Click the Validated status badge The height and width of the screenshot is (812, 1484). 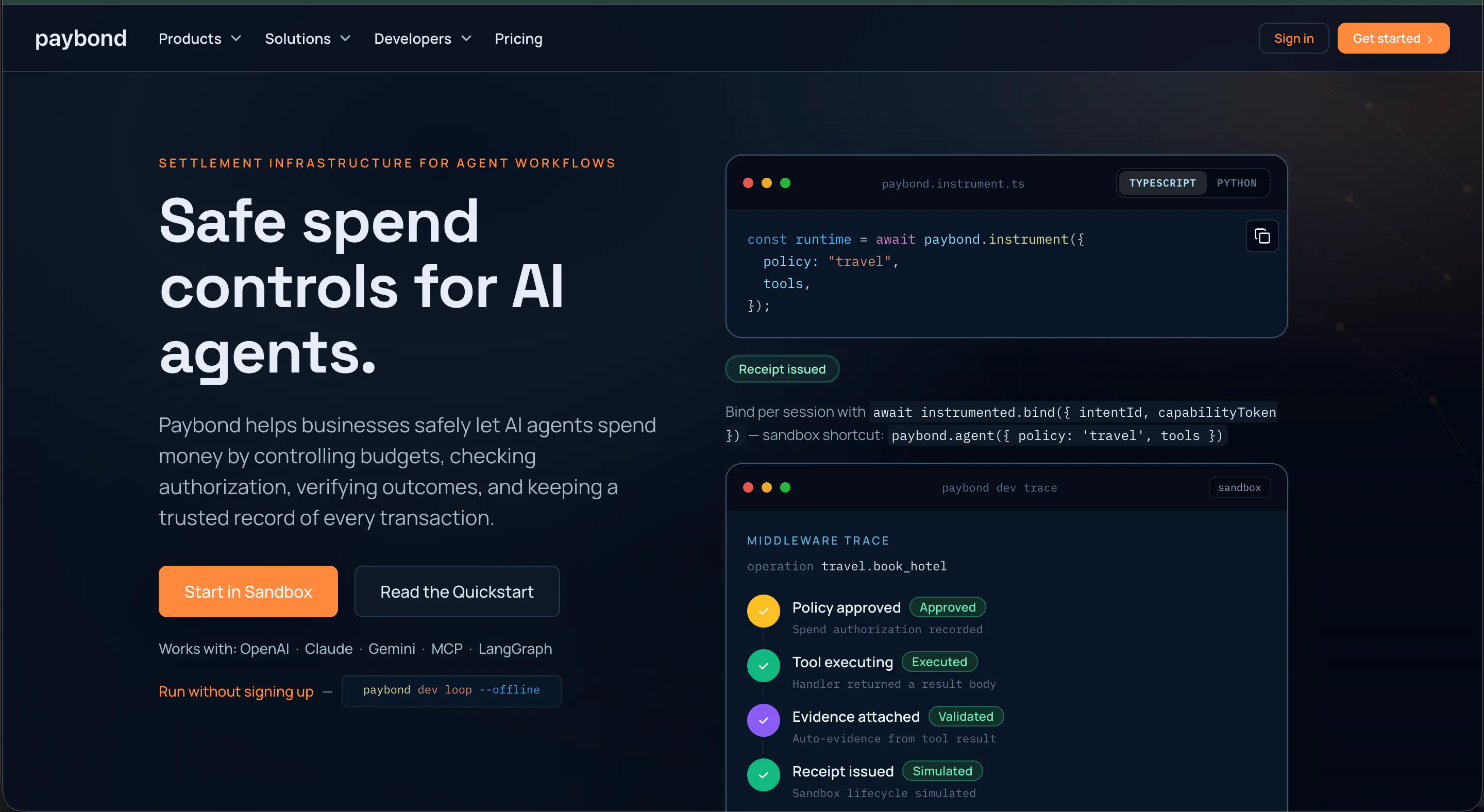coord(966,717)
